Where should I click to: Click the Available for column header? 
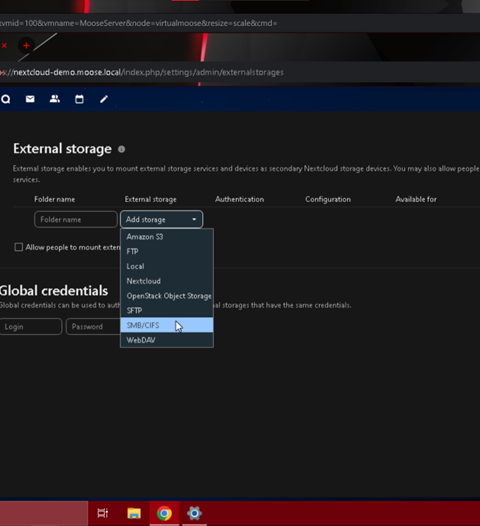tap(416, 199)
